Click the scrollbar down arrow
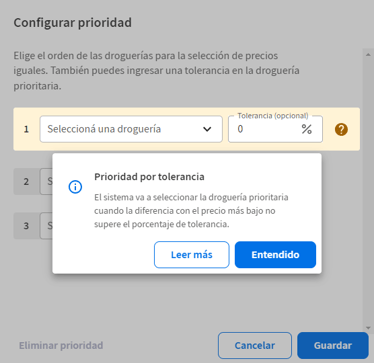374x363 pixels. point(368,328)
